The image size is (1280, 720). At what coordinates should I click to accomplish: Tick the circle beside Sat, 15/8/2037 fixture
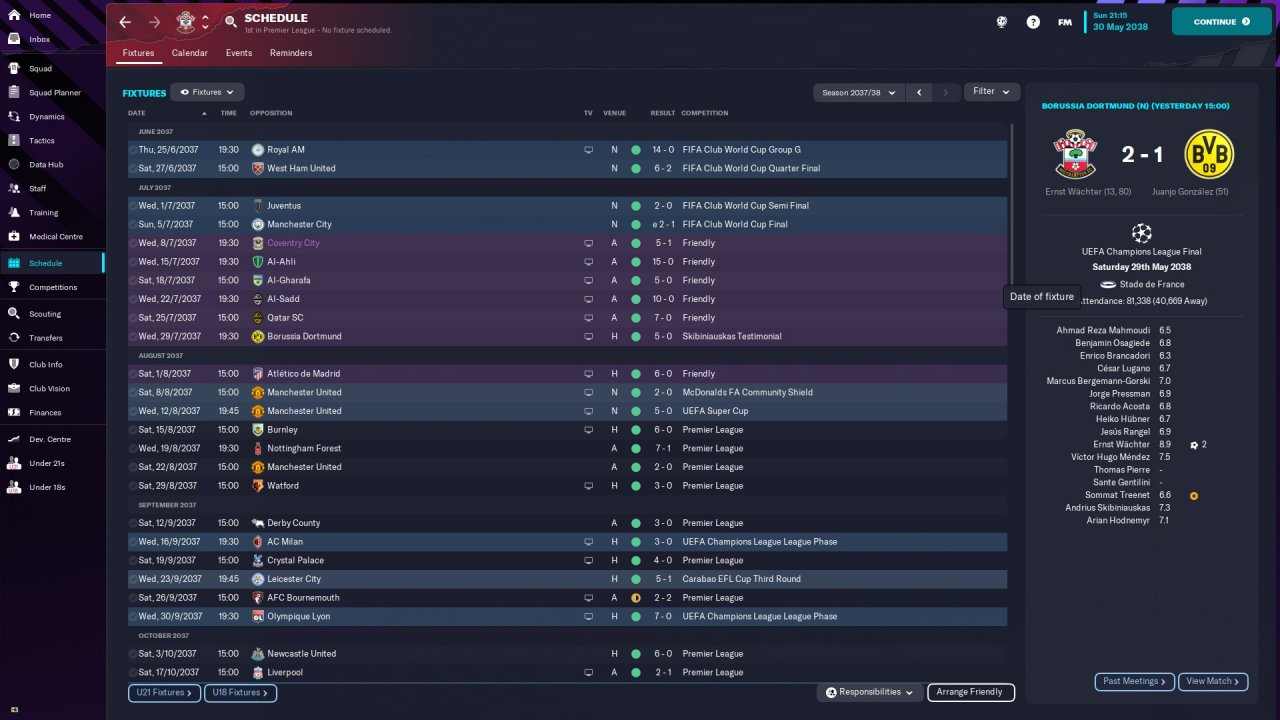(x=133, y=430)
